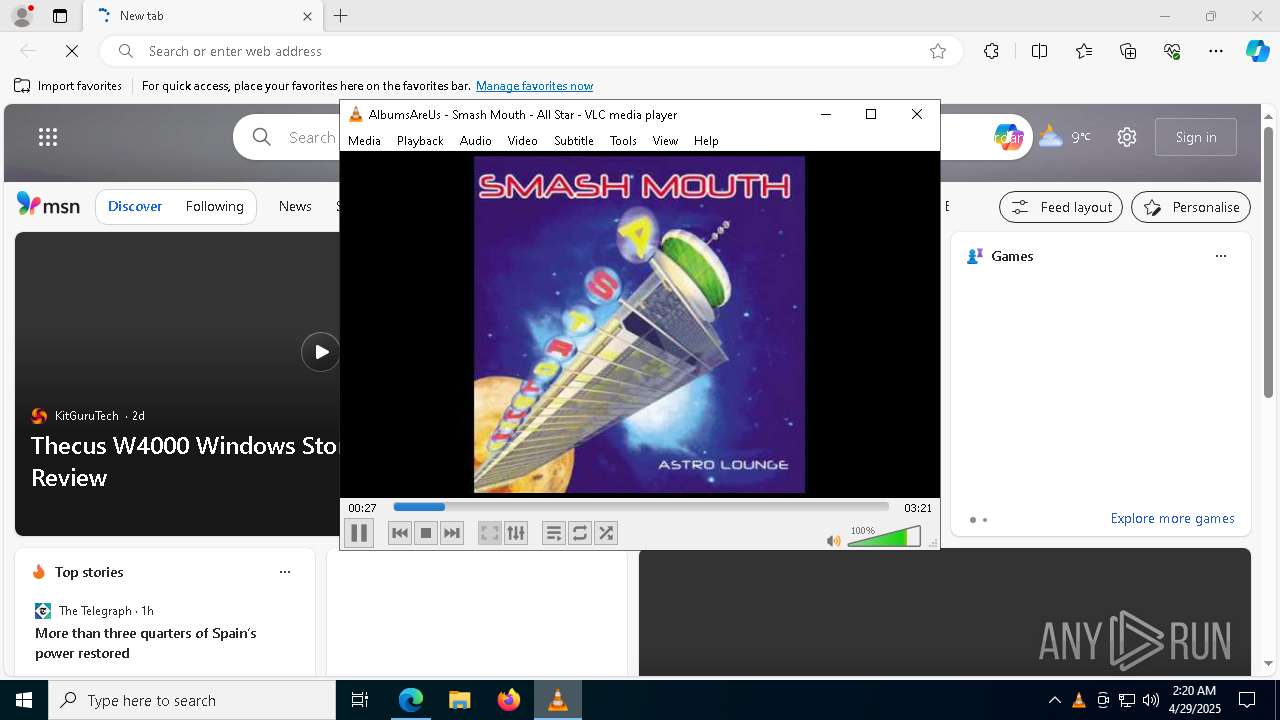Show VLC extended settings
1280x720 pixels.
coord(516,533)
